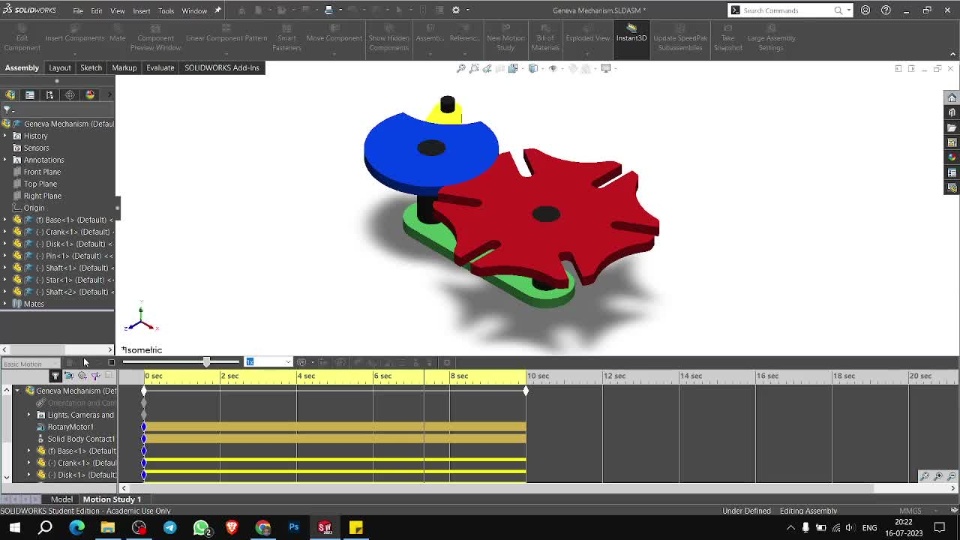Image resolution: width=960 pixels, height=540 pixels.
Task: Click the user login account icon
Action: tap(865, 10)
